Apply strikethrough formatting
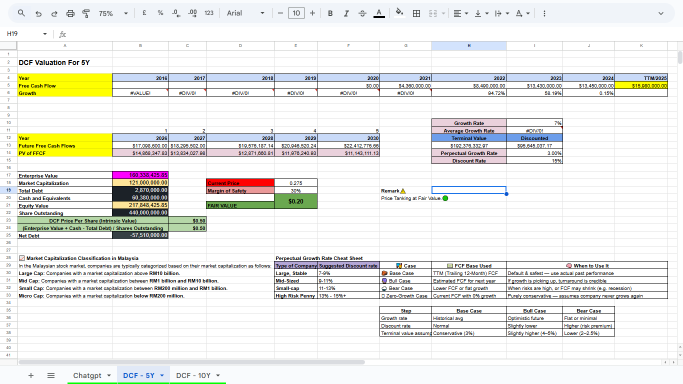 tap(362, 13)
